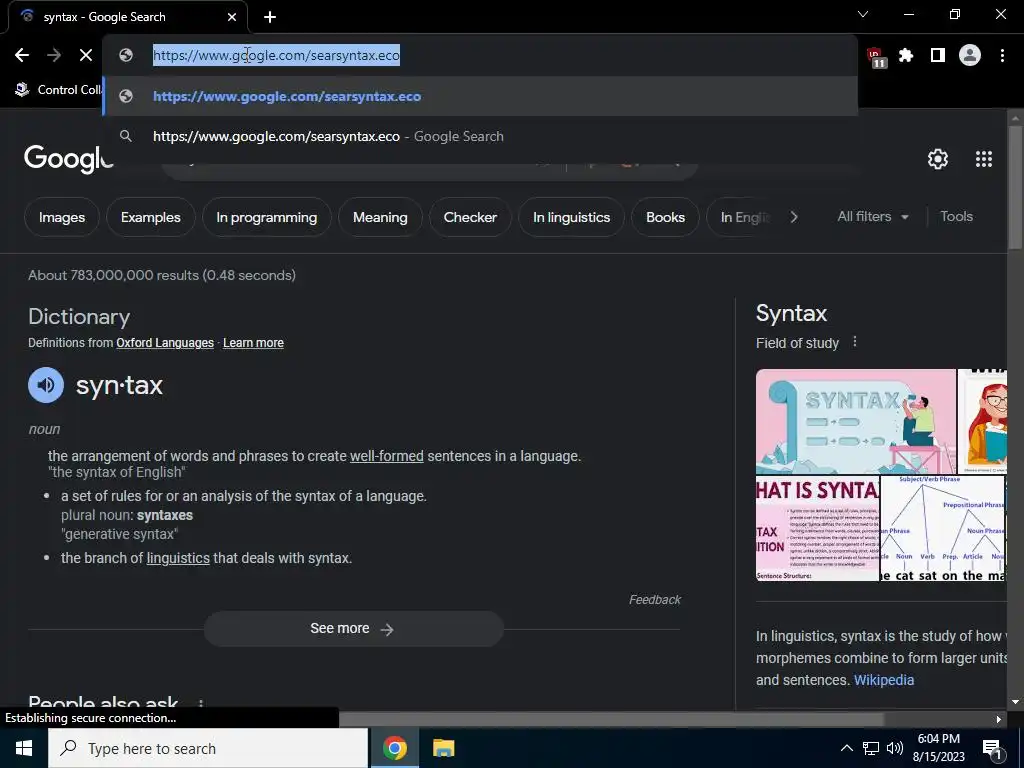Click the forward navigation arrow
The width and height of the screenshot is (1024, 768).
coord(54,56)
